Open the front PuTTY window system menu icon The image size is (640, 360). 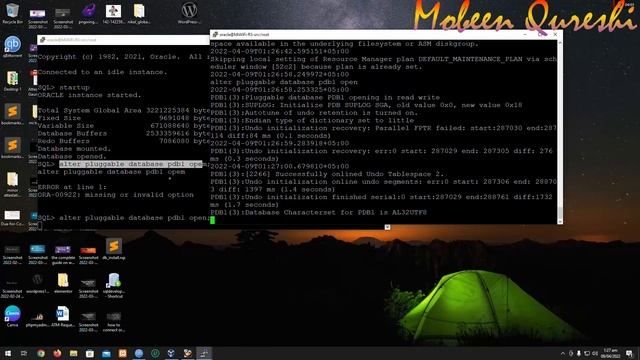(x=215, y=35)
